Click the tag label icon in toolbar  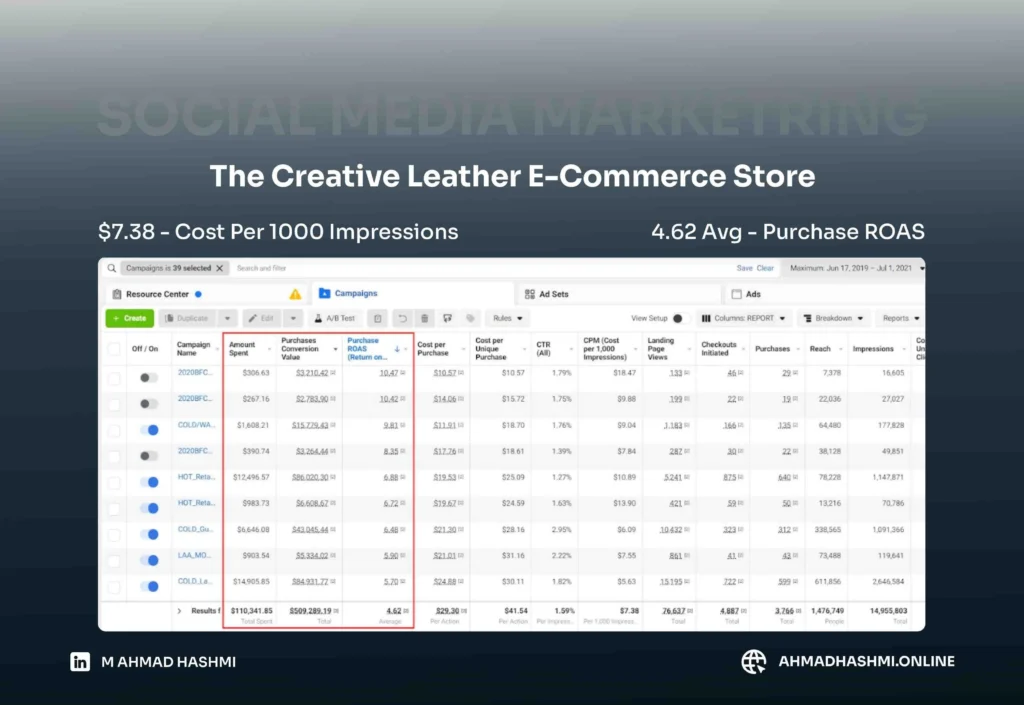[470, 318]
